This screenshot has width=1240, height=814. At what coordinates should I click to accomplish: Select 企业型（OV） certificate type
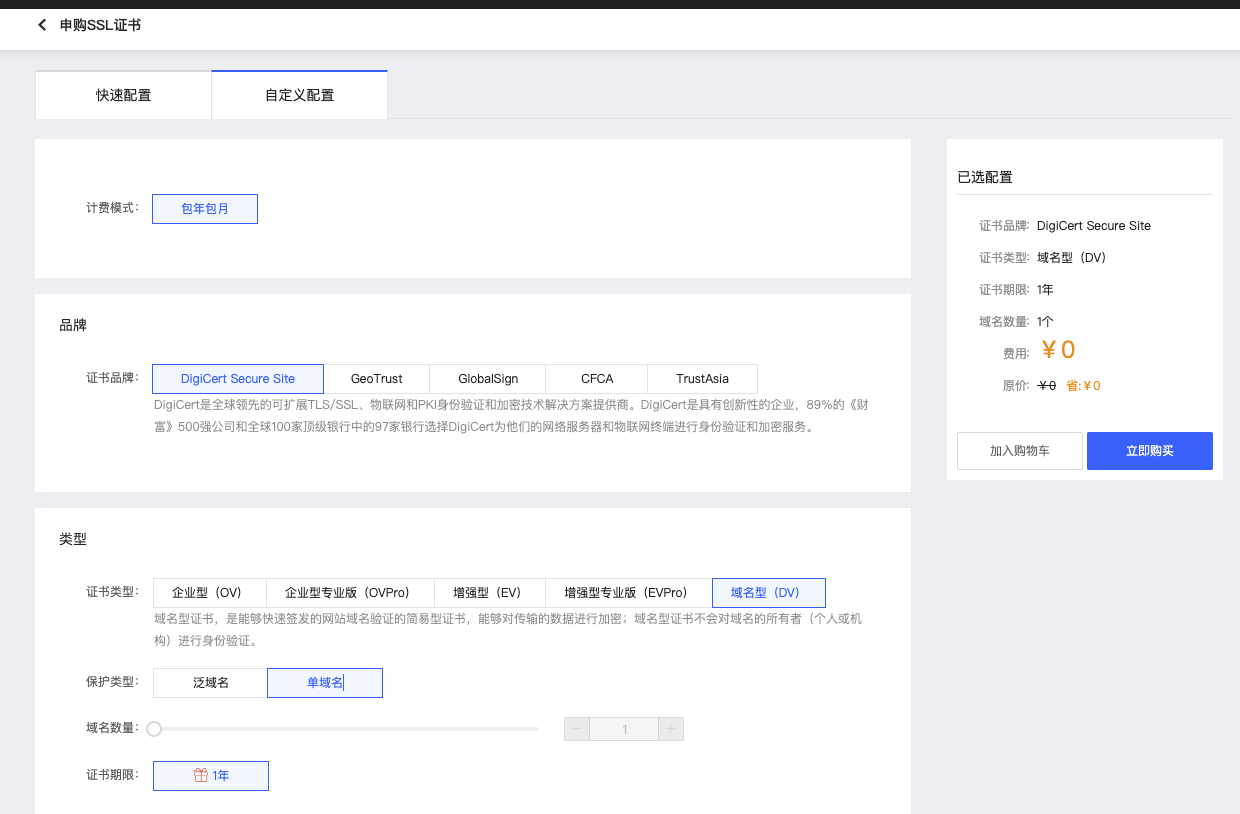click(x=210, y=593)
